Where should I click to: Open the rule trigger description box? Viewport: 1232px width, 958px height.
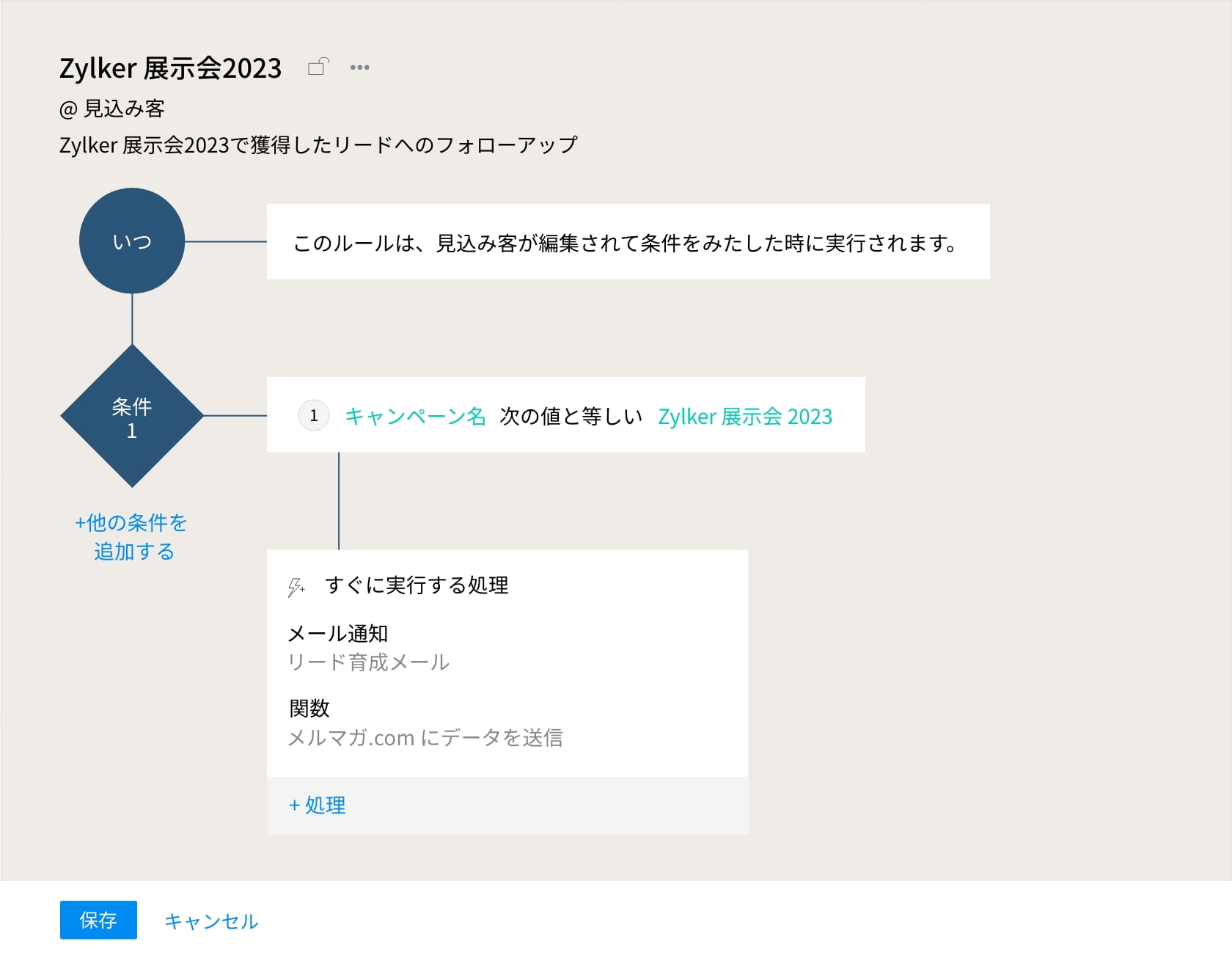click(628, 241)
